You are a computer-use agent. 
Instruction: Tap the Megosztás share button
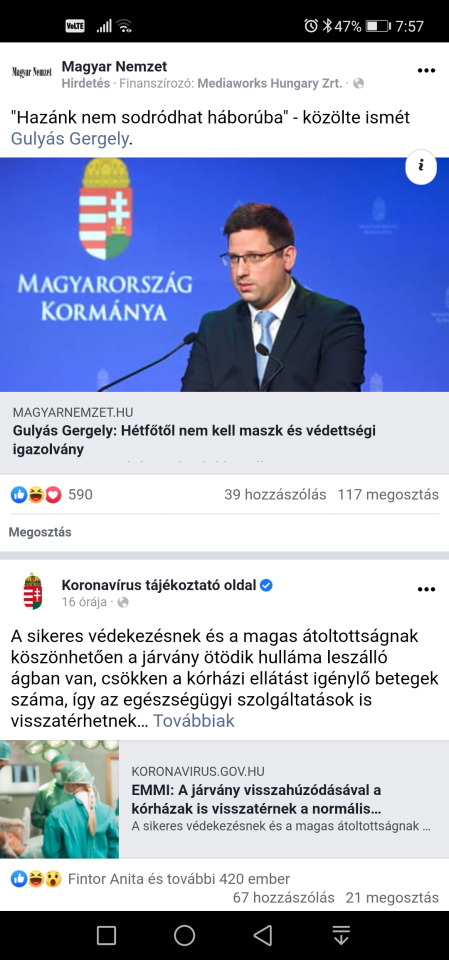tap(40, 532)
